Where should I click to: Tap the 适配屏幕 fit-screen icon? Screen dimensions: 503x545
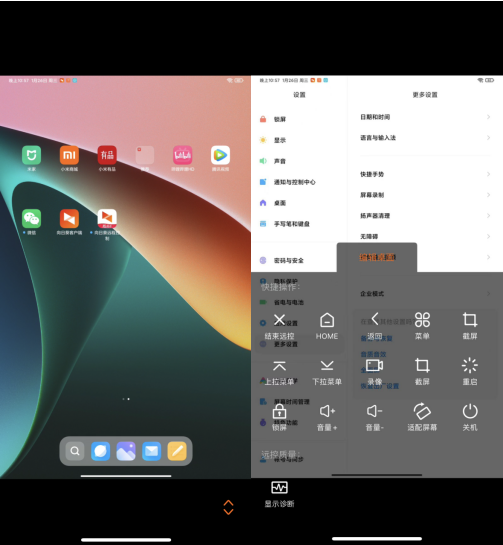[422, 411]
